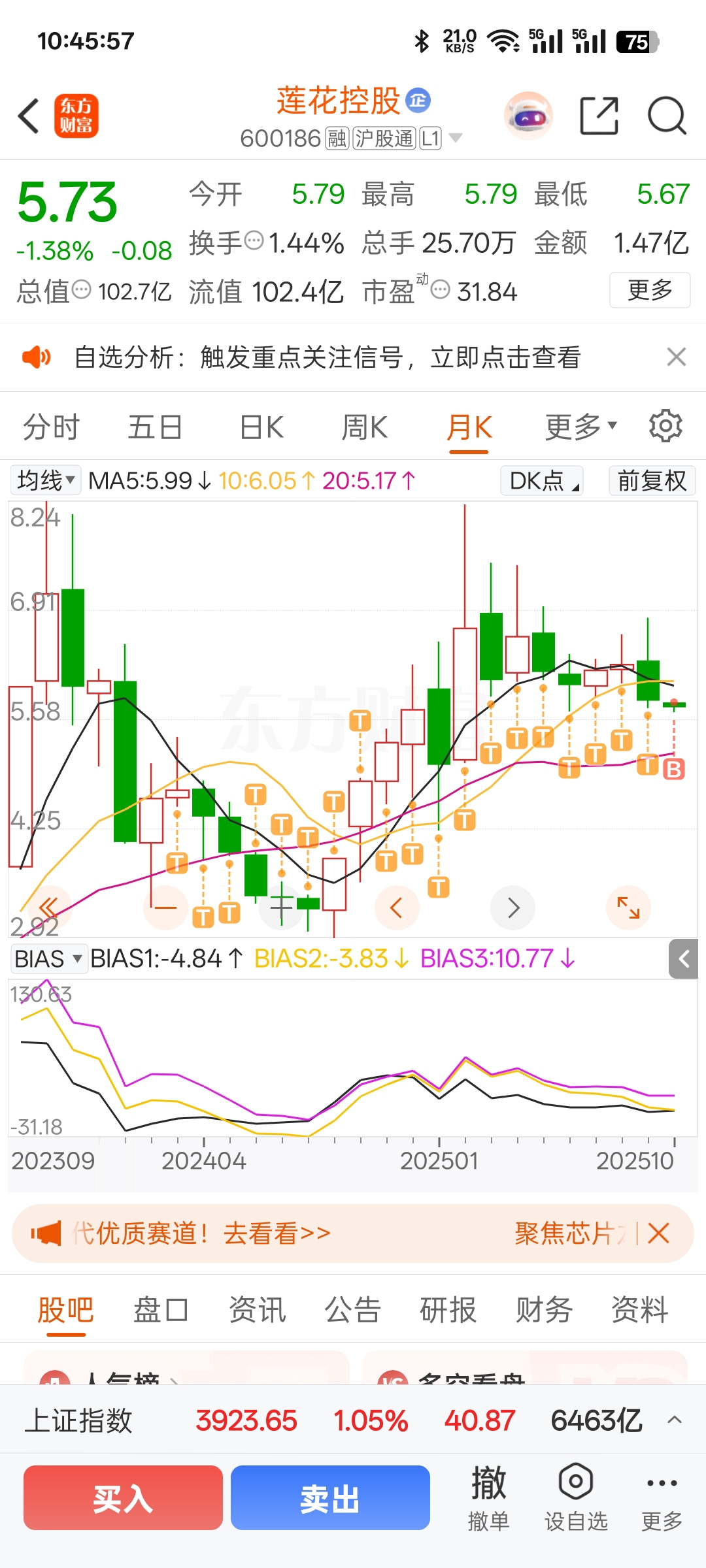
Task: Dismiss the 自选分析 notice
Action: pyautogui.click(x=676, y=357)
